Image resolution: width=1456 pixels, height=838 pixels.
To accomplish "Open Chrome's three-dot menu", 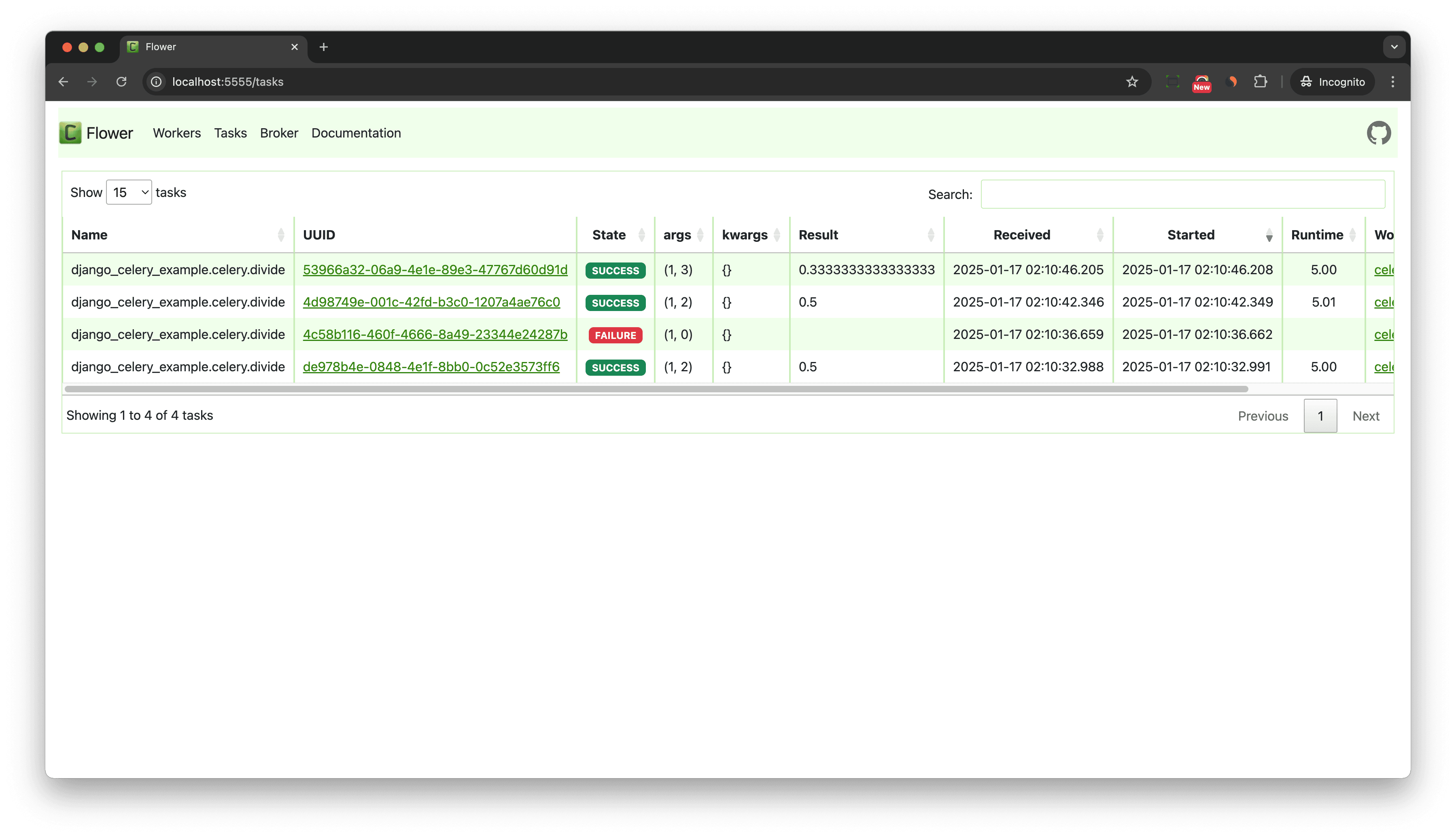I will pos(1393,81).
